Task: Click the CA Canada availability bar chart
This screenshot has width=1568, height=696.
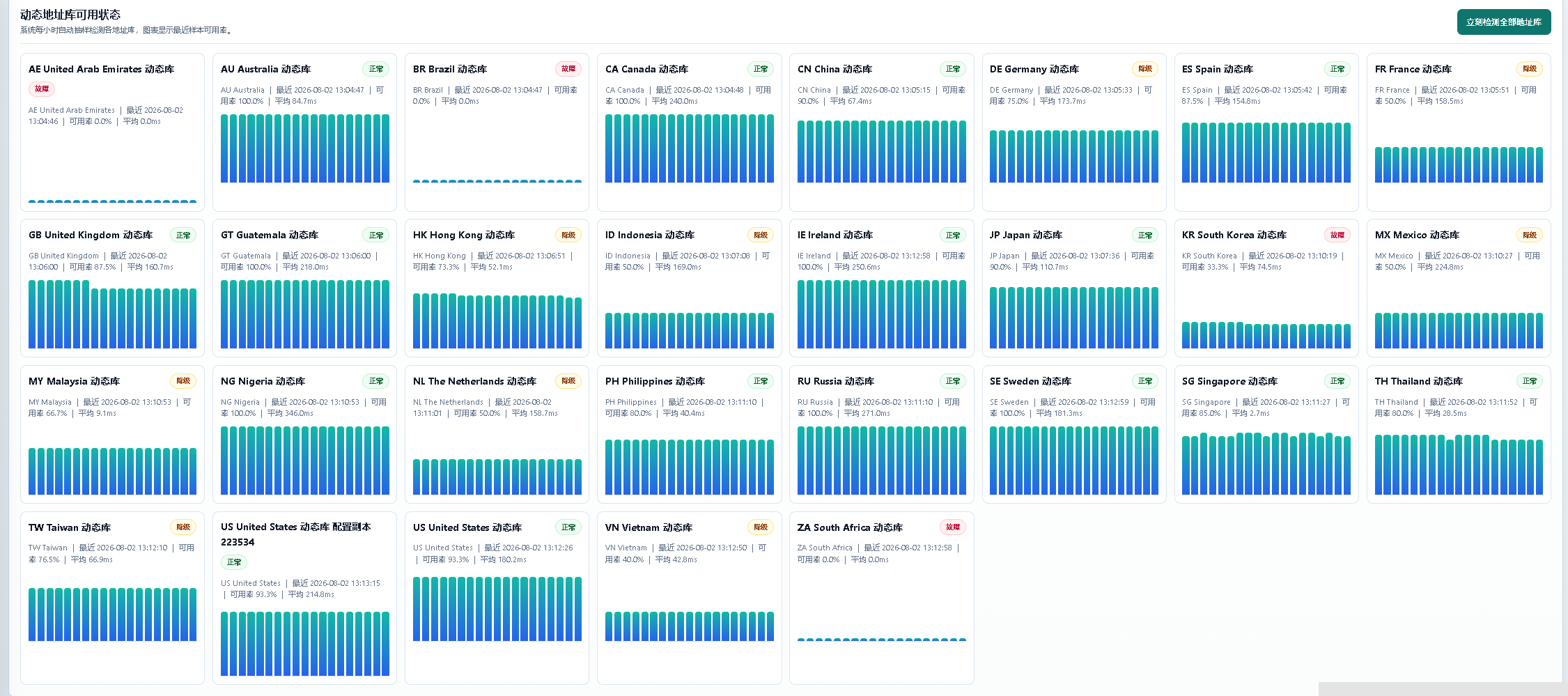Action: tap(690, 148)
